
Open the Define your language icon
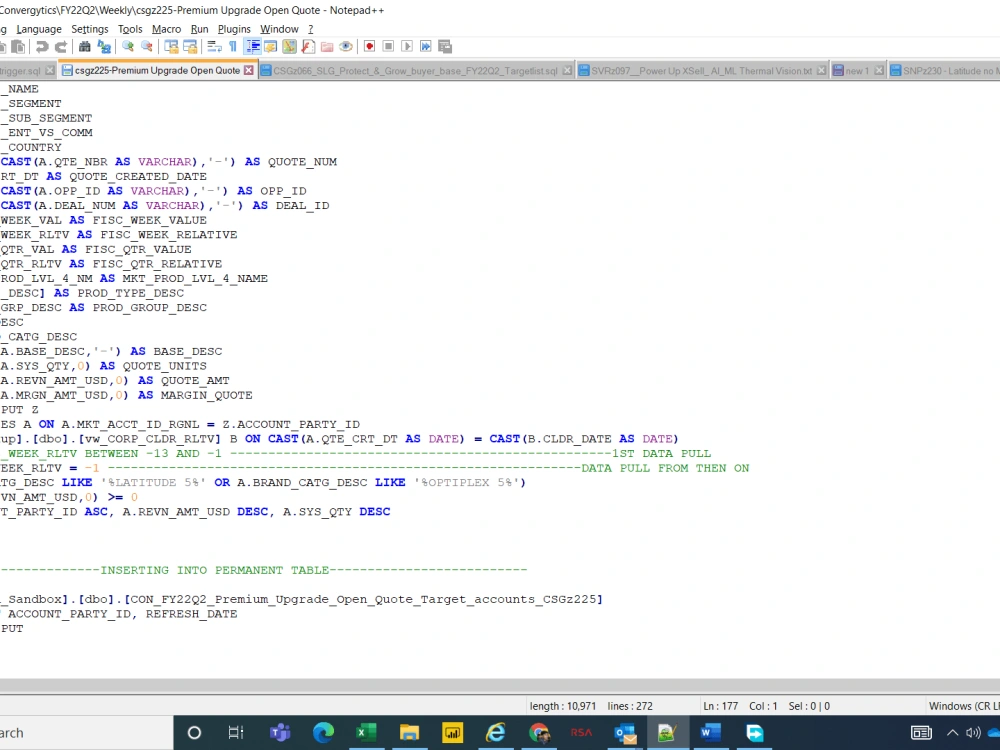[x=270, y=47]
